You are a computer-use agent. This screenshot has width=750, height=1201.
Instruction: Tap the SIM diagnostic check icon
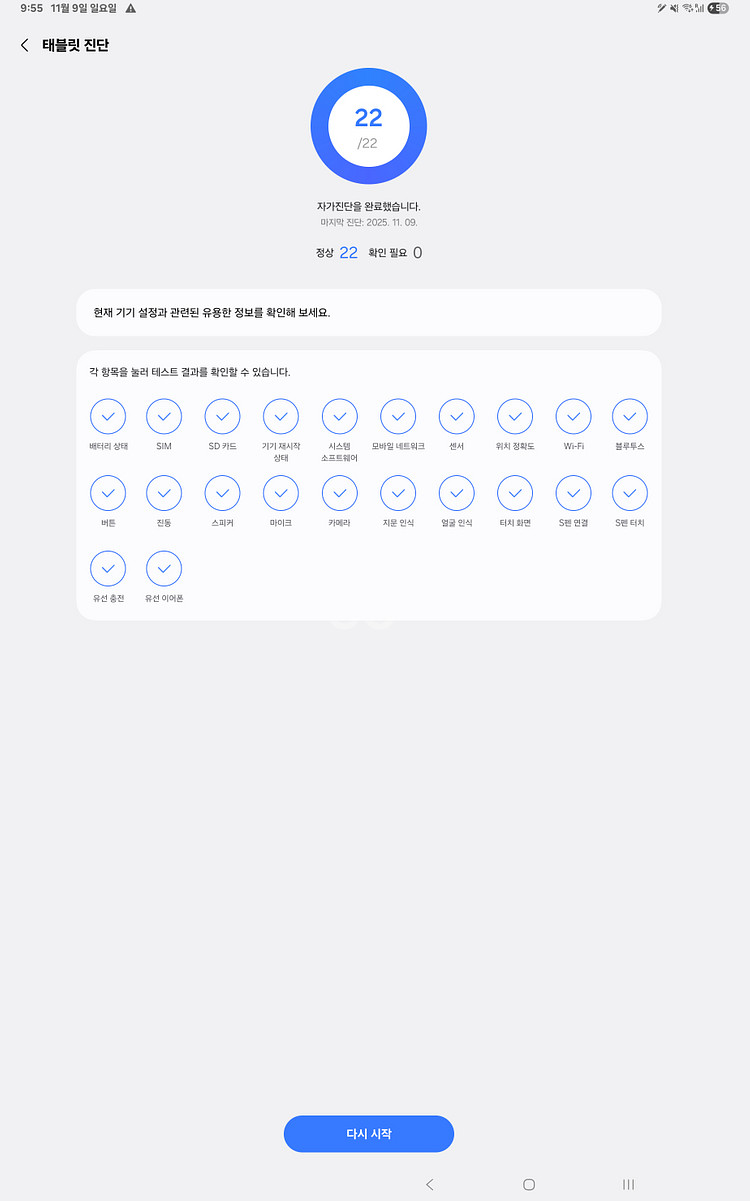tap(164, 416)
